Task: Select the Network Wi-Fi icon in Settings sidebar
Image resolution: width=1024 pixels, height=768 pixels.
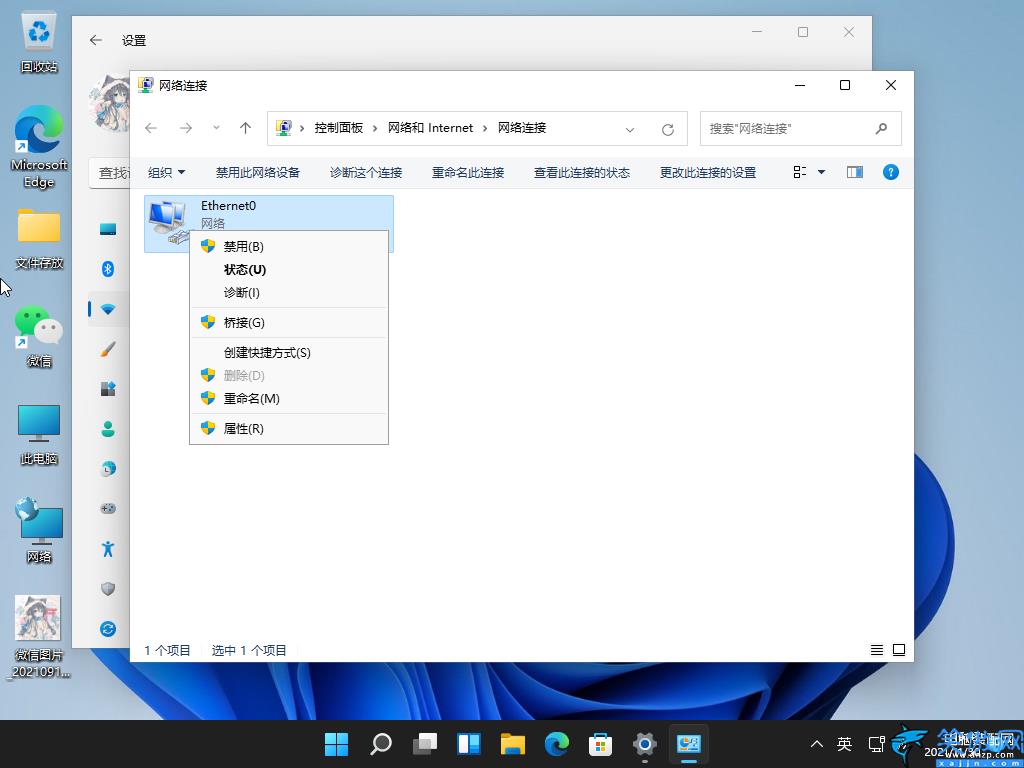Action: (x=108, y=308)
